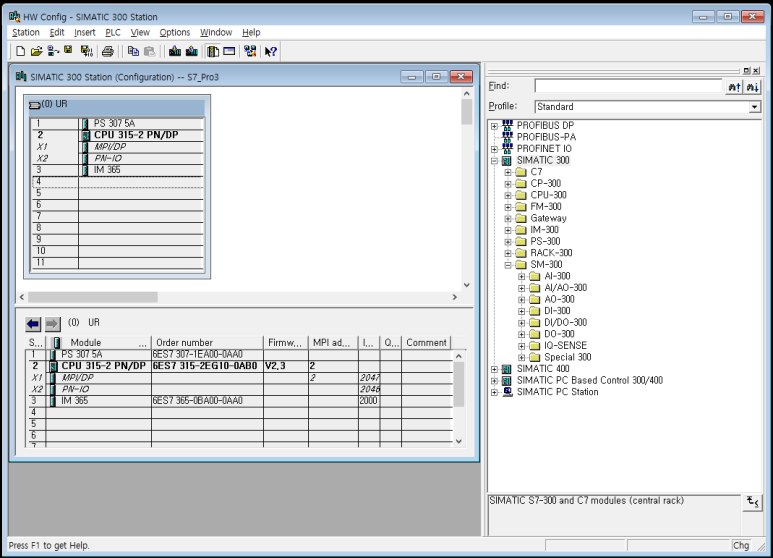The image size is (773, 558).
Task: Click the Upload from Module icon
Action: 192,51
